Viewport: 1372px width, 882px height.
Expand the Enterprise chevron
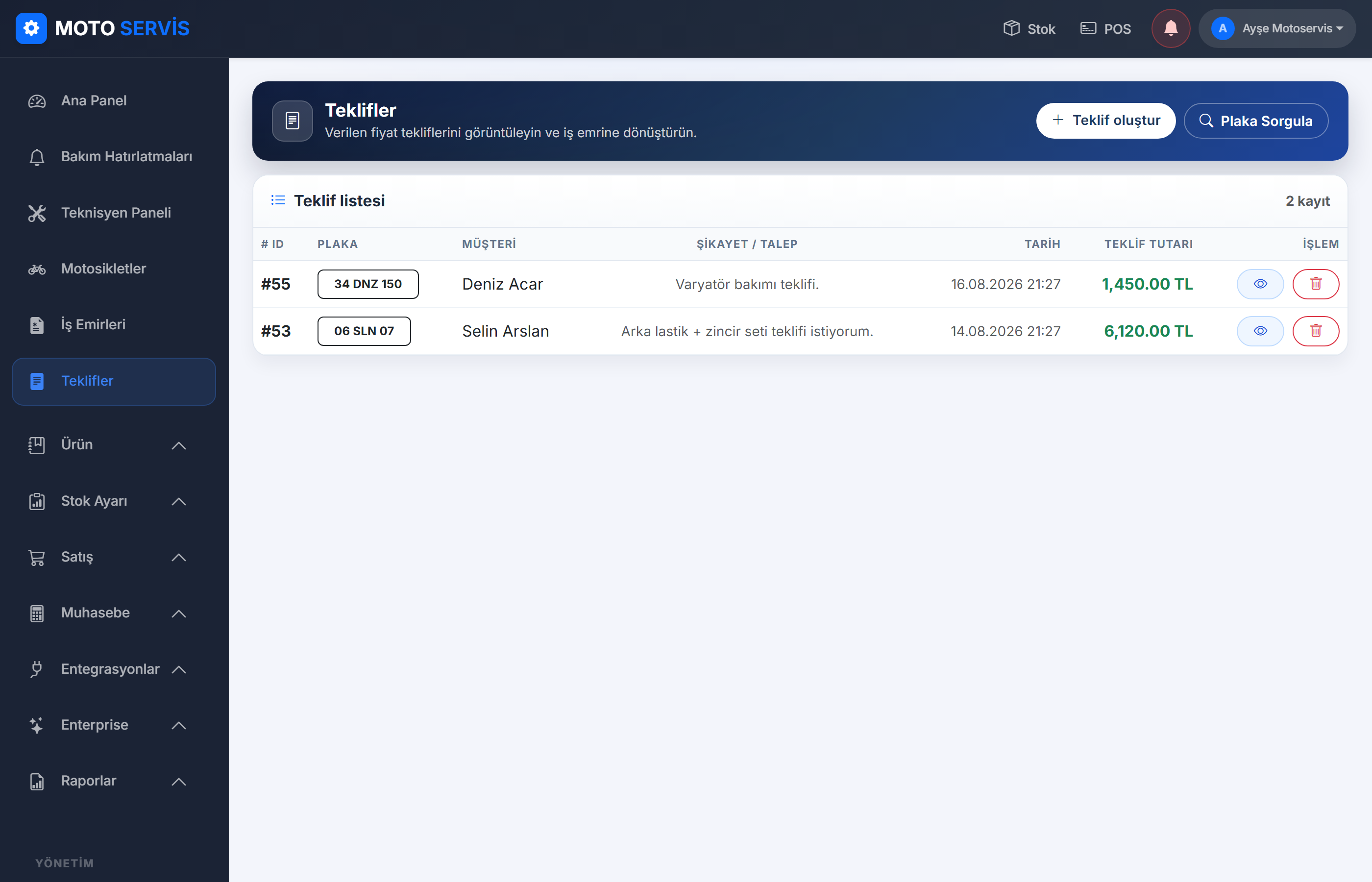point(179,726)
